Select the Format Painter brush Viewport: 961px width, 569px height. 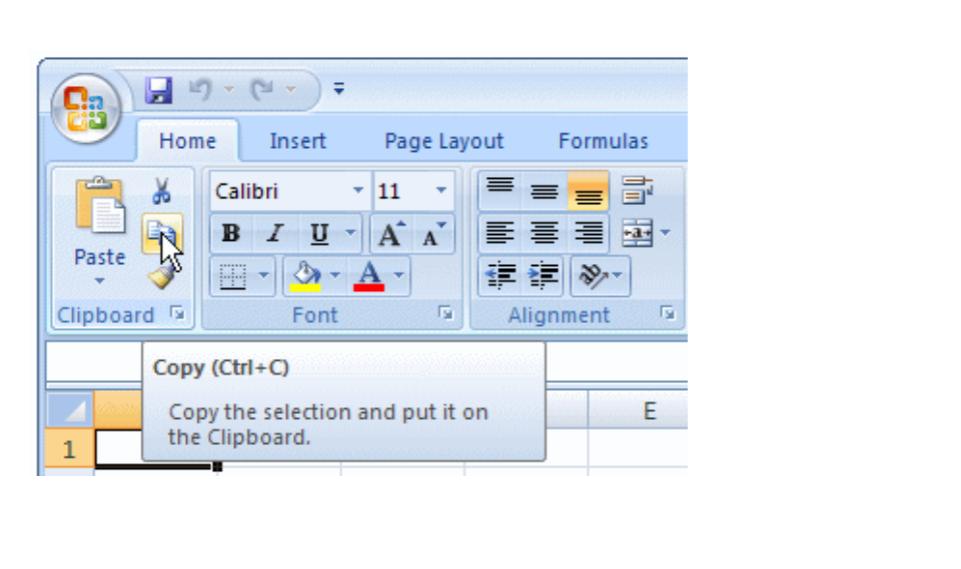pos(161,276)
